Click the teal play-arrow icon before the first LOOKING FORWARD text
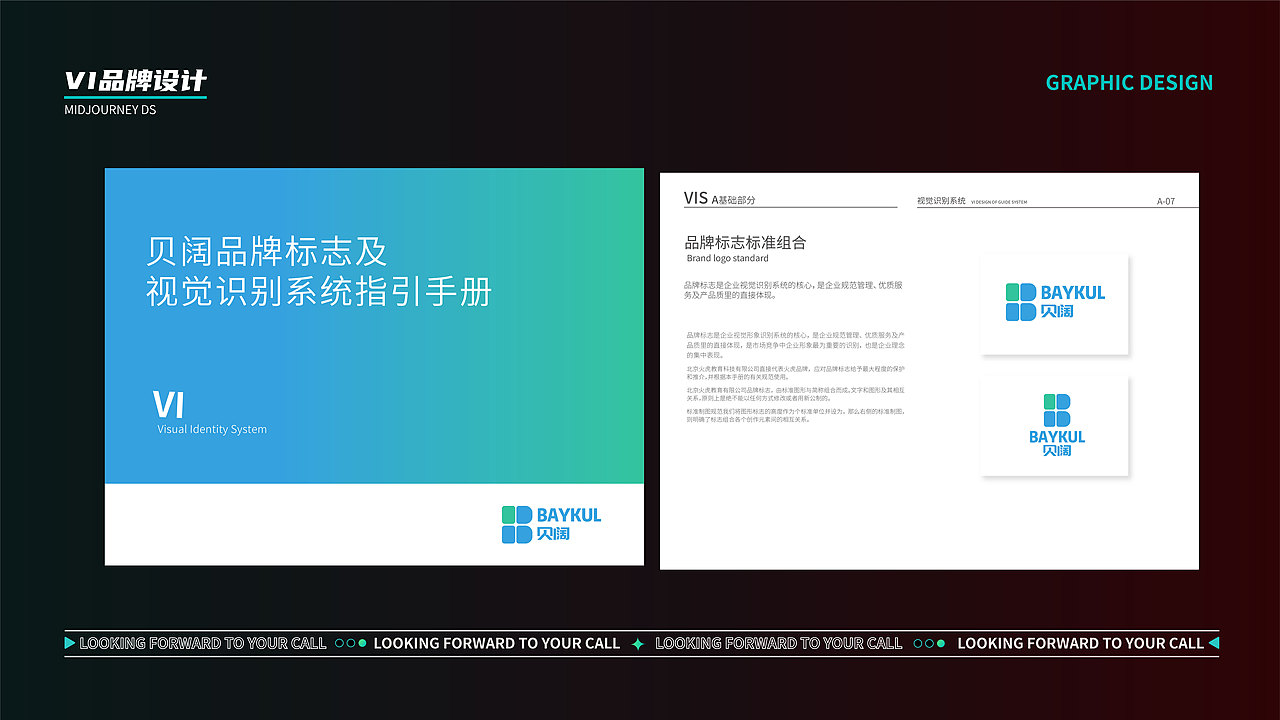This screenshot has height=720, width=1280. pyautogui.click(x=68, y=644)
